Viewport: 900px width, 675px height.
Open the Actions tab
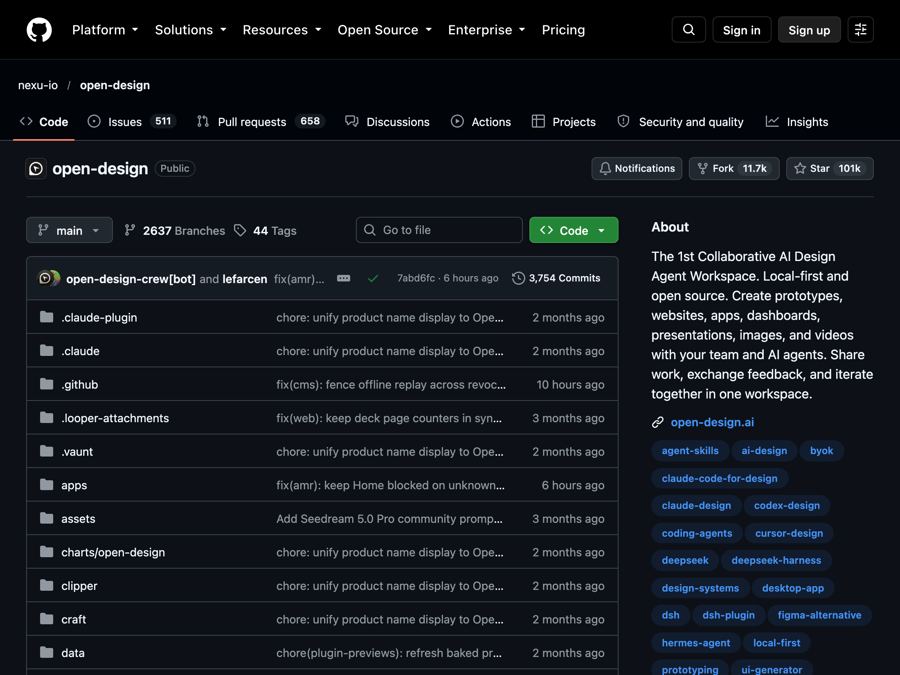pyautogui.click(x=481, y=122)
